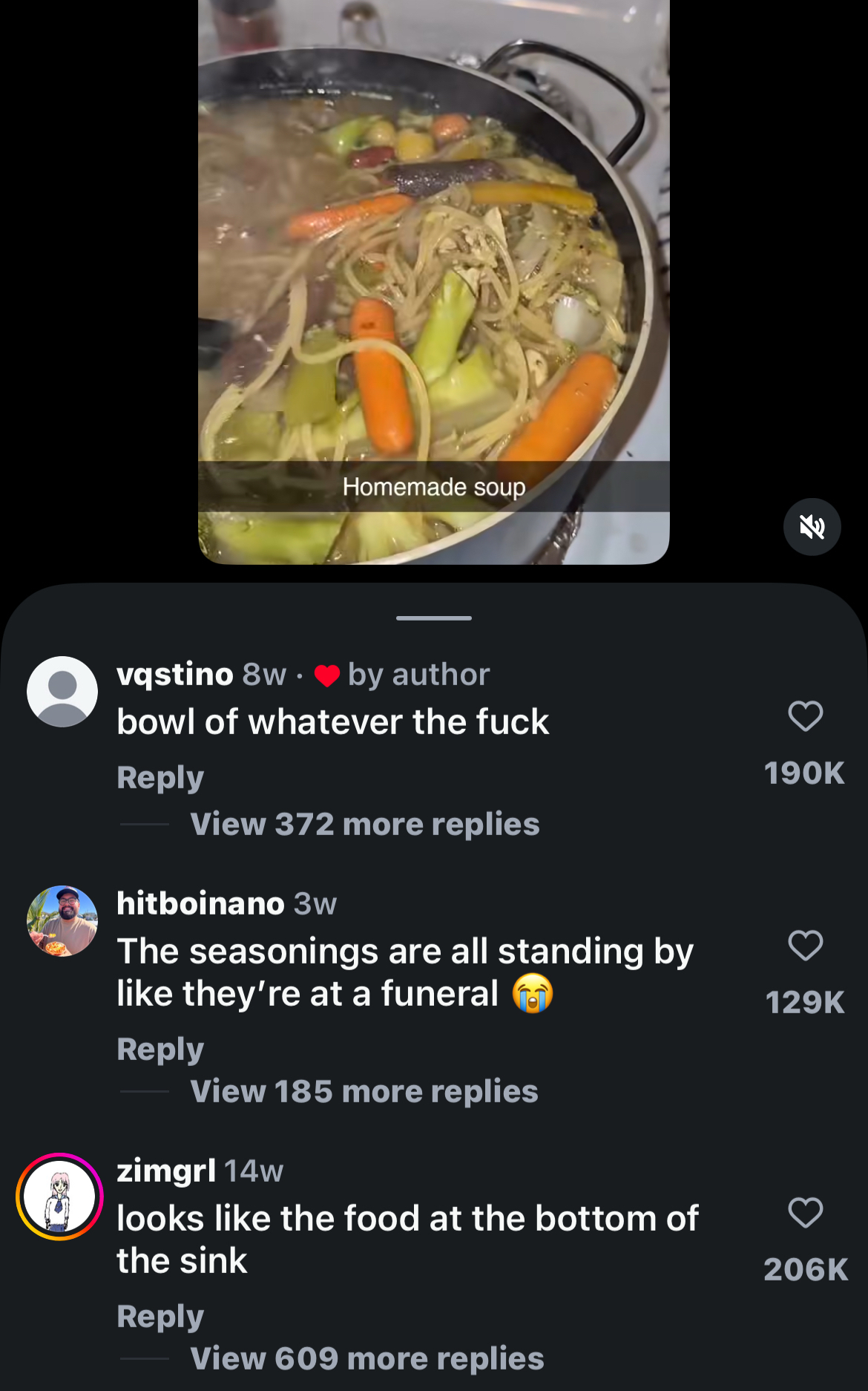Tap the comments sheet drag handle
The width and height of the screenshot is (868, 1391).
(434, 618)
